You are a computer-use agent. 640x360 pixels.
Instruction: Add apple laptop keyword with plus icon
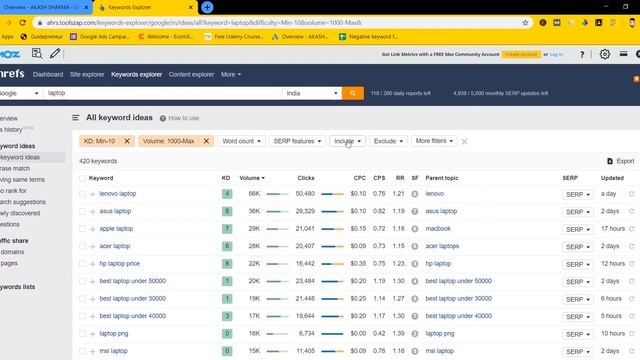click(x=93, y=229)
